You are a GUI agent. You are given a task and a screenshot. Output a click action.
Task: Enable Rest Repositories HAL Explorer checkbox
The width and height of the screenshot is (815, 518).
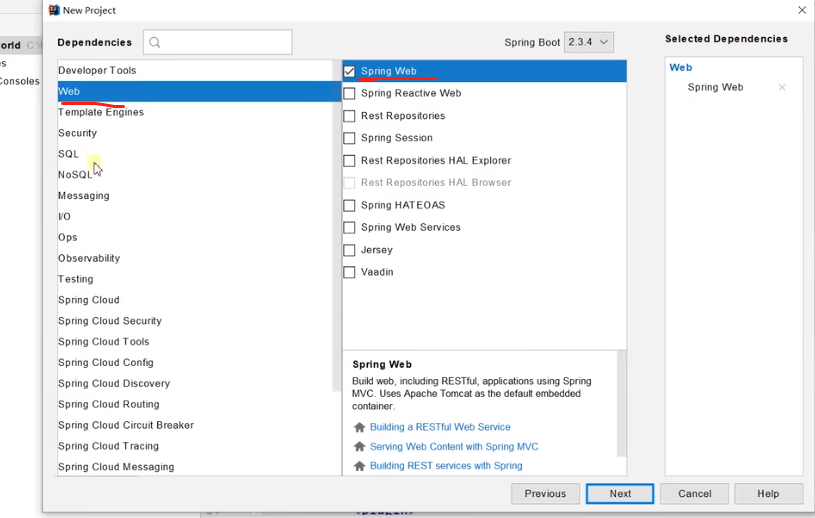coord(349,161)
